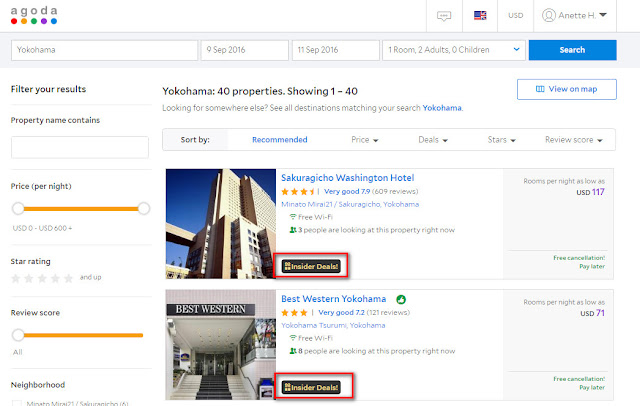Image resolution: width=640 pixels, height=406 pixels.
Task: Select the third star in Star rating filter
Action: tap(42, 278)
